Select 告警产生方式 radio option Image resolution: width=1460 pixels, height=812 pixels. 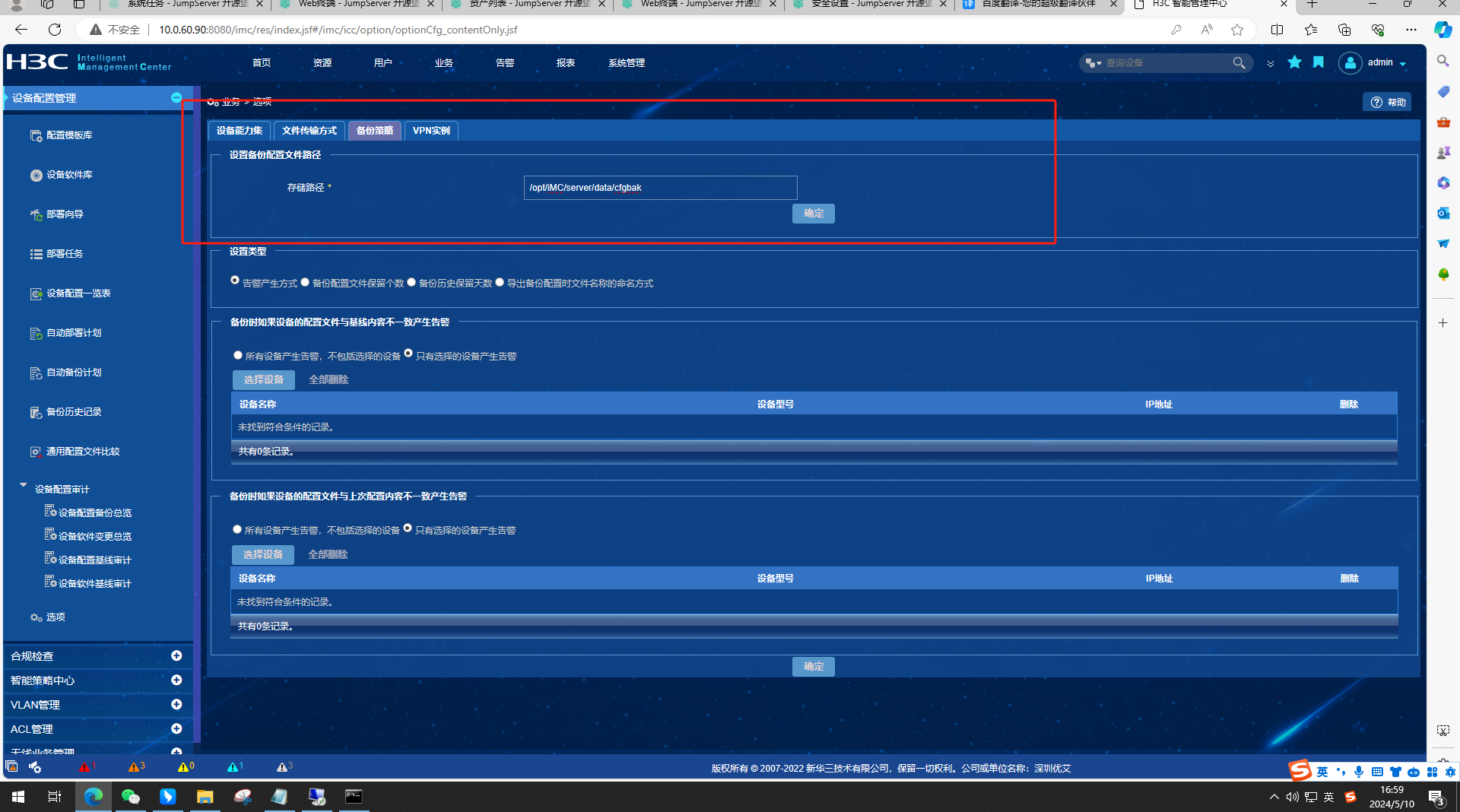click(235, 281)
